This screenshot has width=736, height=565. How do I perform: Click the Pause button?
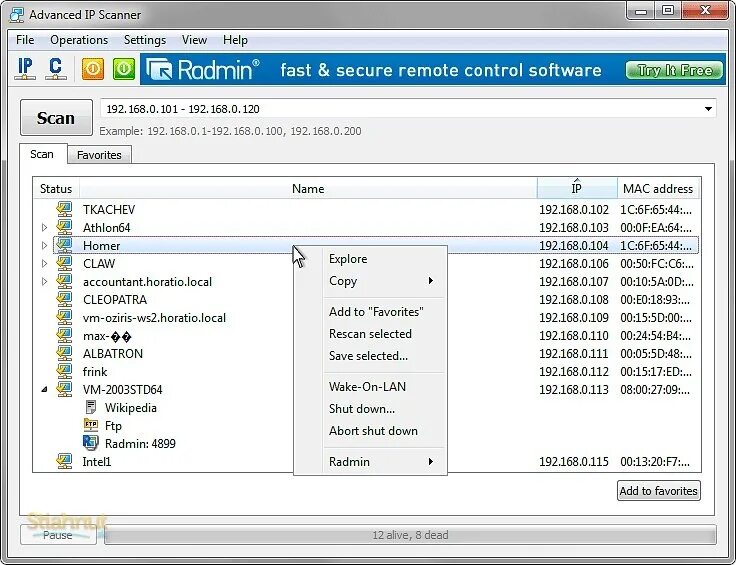[x=58, y=535]
